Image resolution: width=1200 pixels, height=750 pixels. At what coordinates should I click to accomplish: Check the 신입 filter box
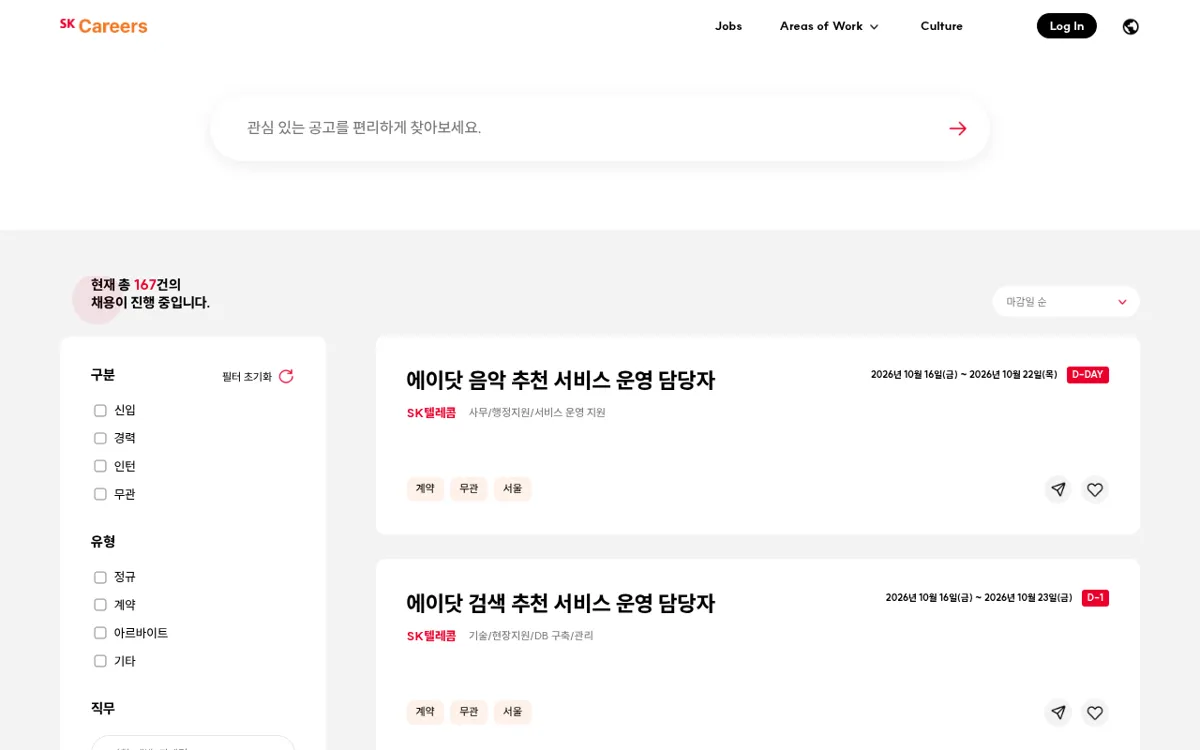(x=100, y=410)
